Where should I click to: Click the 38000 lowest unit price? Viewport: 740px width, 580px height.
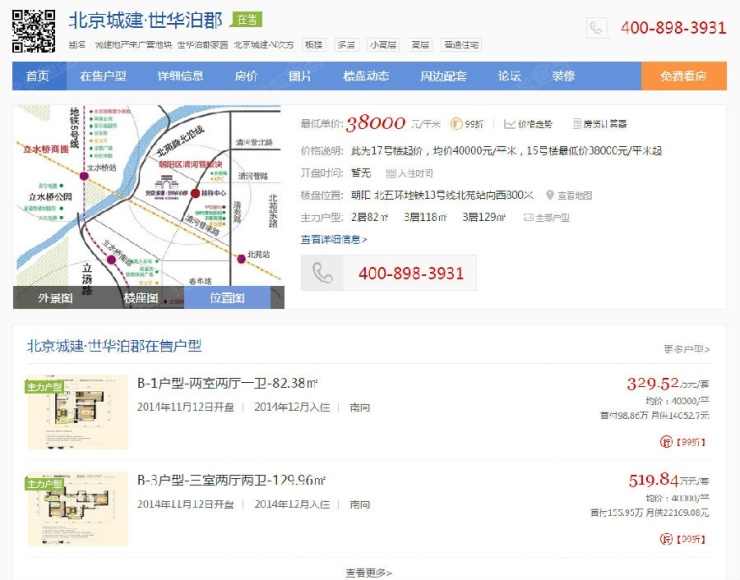coord(376,124)
